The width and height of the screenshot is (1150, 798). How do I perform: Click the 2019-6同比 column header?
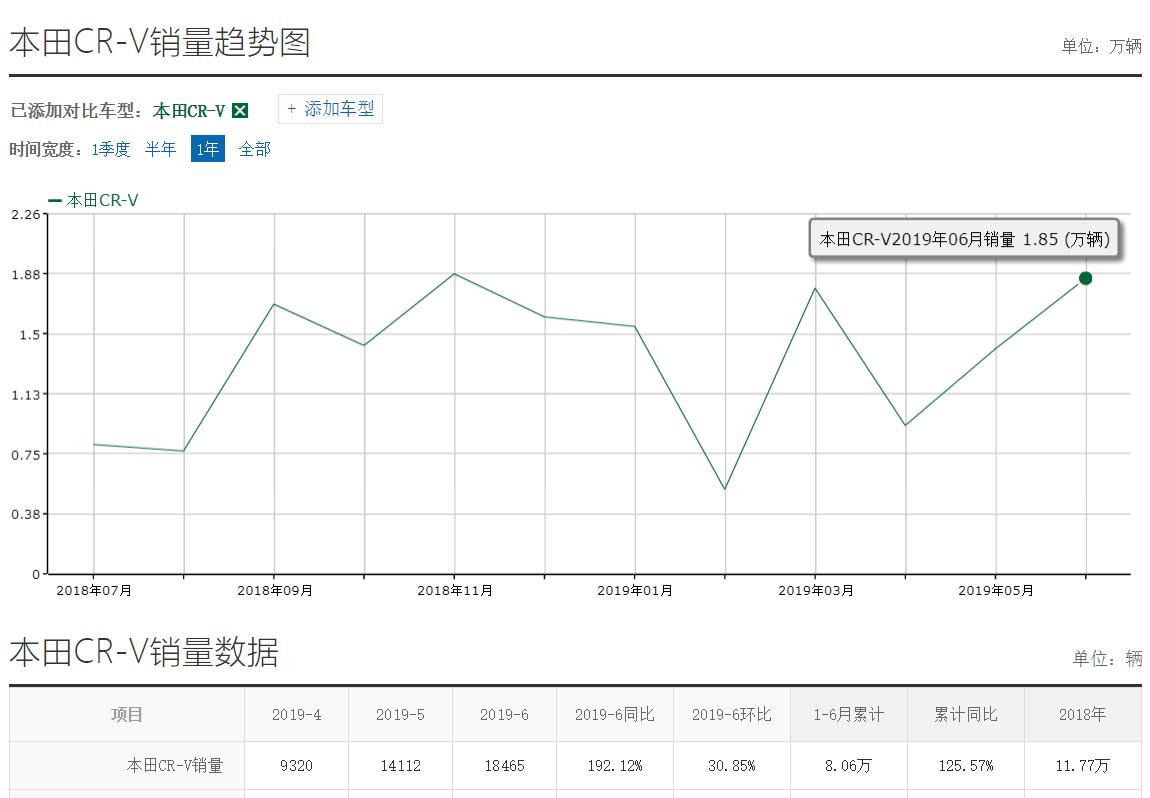pyautogui.click(x=615, y=714)
